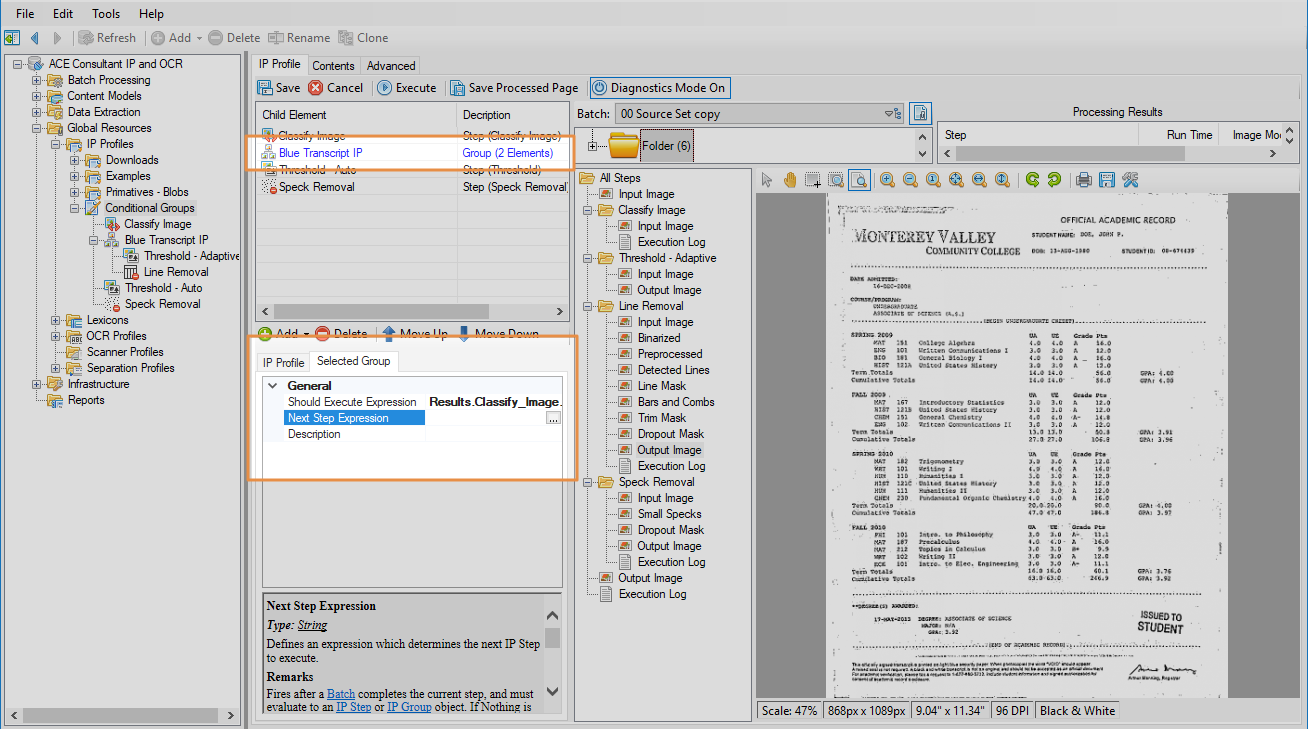Viewport: 1308px width, 729px height.
Task: Click the print image icon
Action: (x=1083, y=180)
